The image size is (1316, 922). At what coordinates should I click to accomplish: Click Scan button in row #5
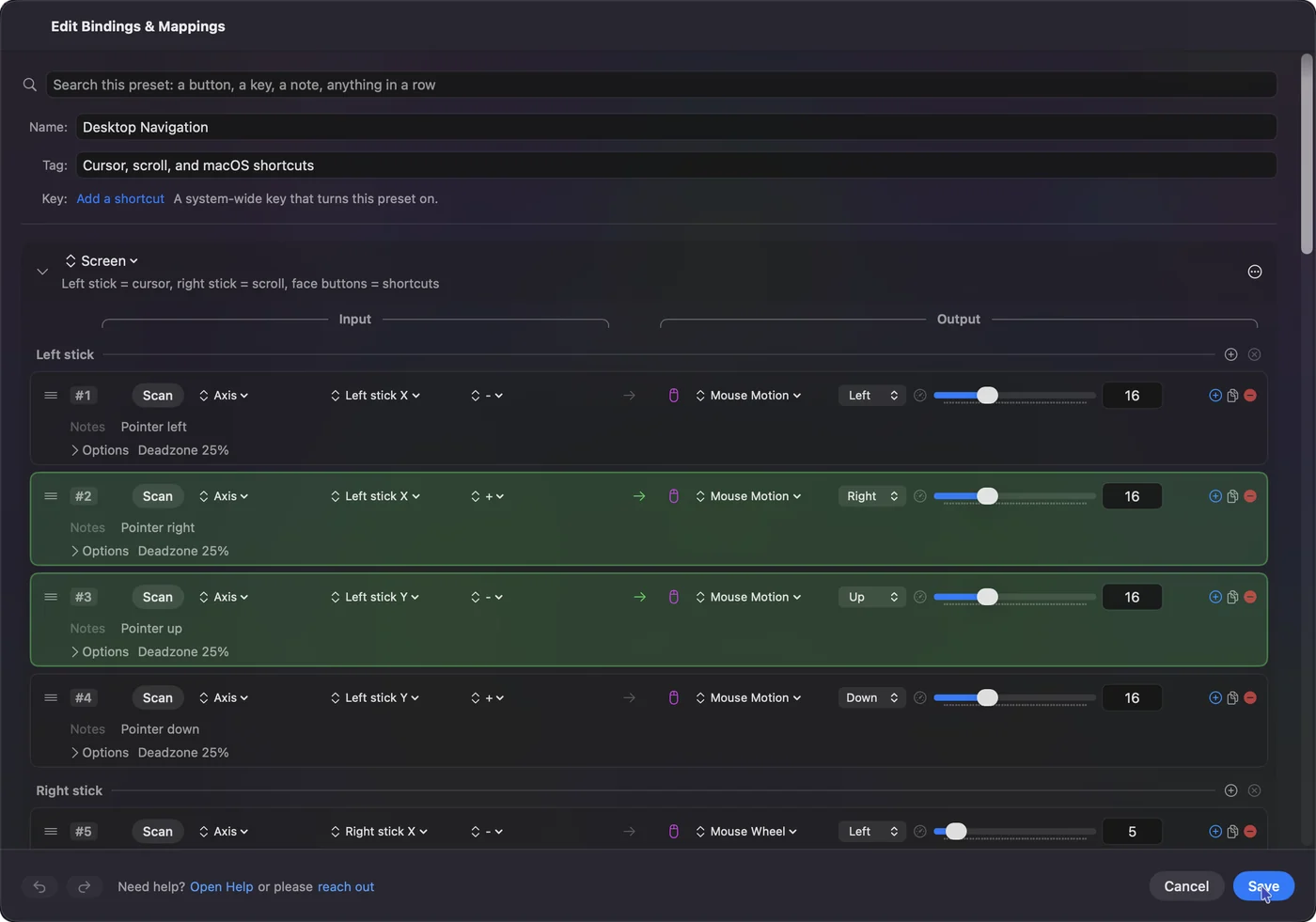[x=157, y=832]
